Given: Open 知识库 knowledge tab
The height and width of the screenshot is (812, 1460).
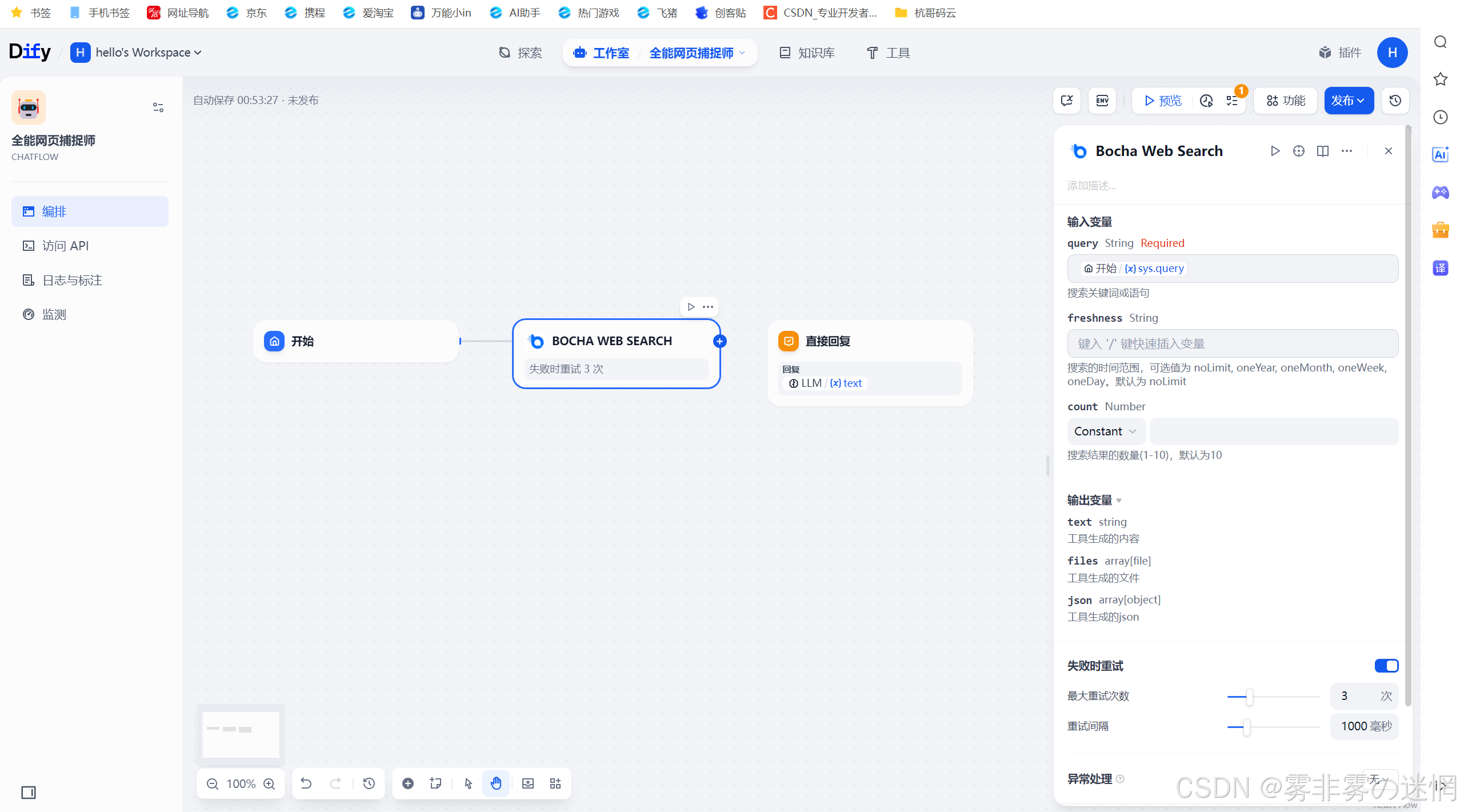Looking at the screenshot, I should tap(807, 53).
